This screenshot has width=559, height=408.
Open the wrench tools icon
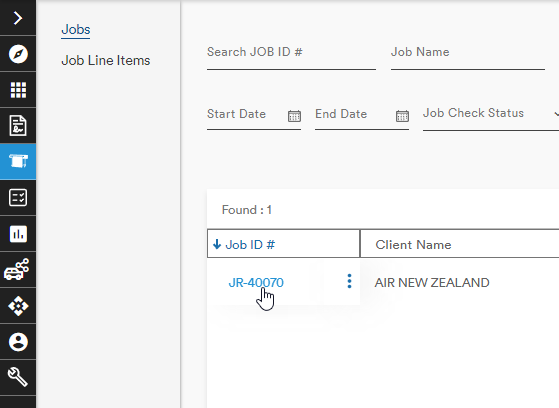coord(18,377)
